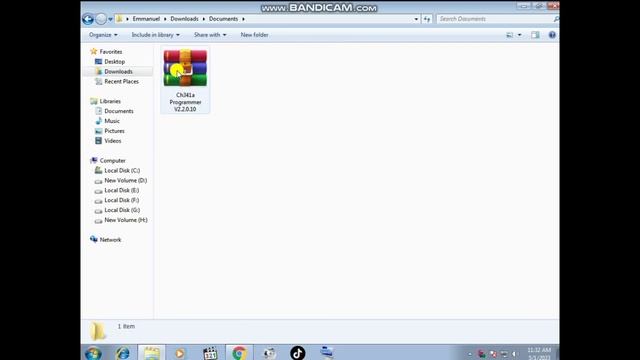The width and height of the screenshot is (640, 360).
Task: Go forward using the Forward arrow
Action: click(x=101, y=19)
